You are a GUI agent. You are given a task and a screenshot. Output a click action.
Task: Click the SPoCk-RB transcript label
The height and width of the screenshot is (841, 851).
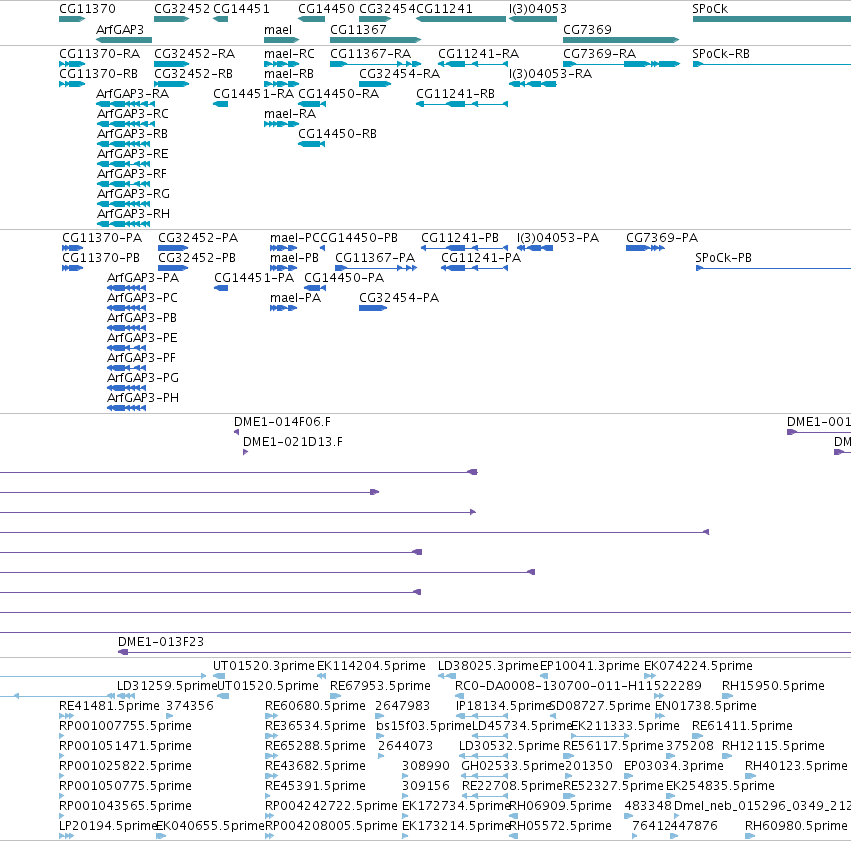(721, 54)
